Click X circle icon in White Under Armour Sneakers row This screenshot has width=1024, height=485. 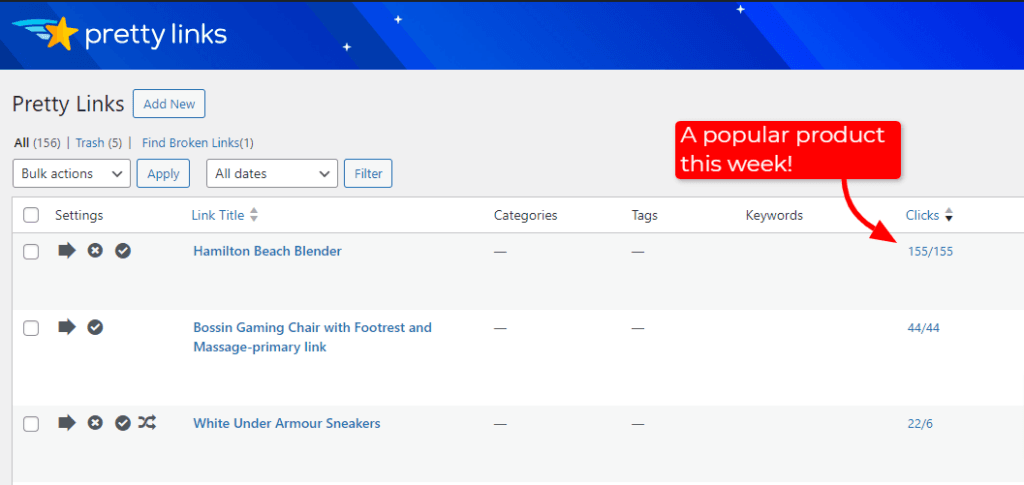pyautogui.click(x=95, y=423)
